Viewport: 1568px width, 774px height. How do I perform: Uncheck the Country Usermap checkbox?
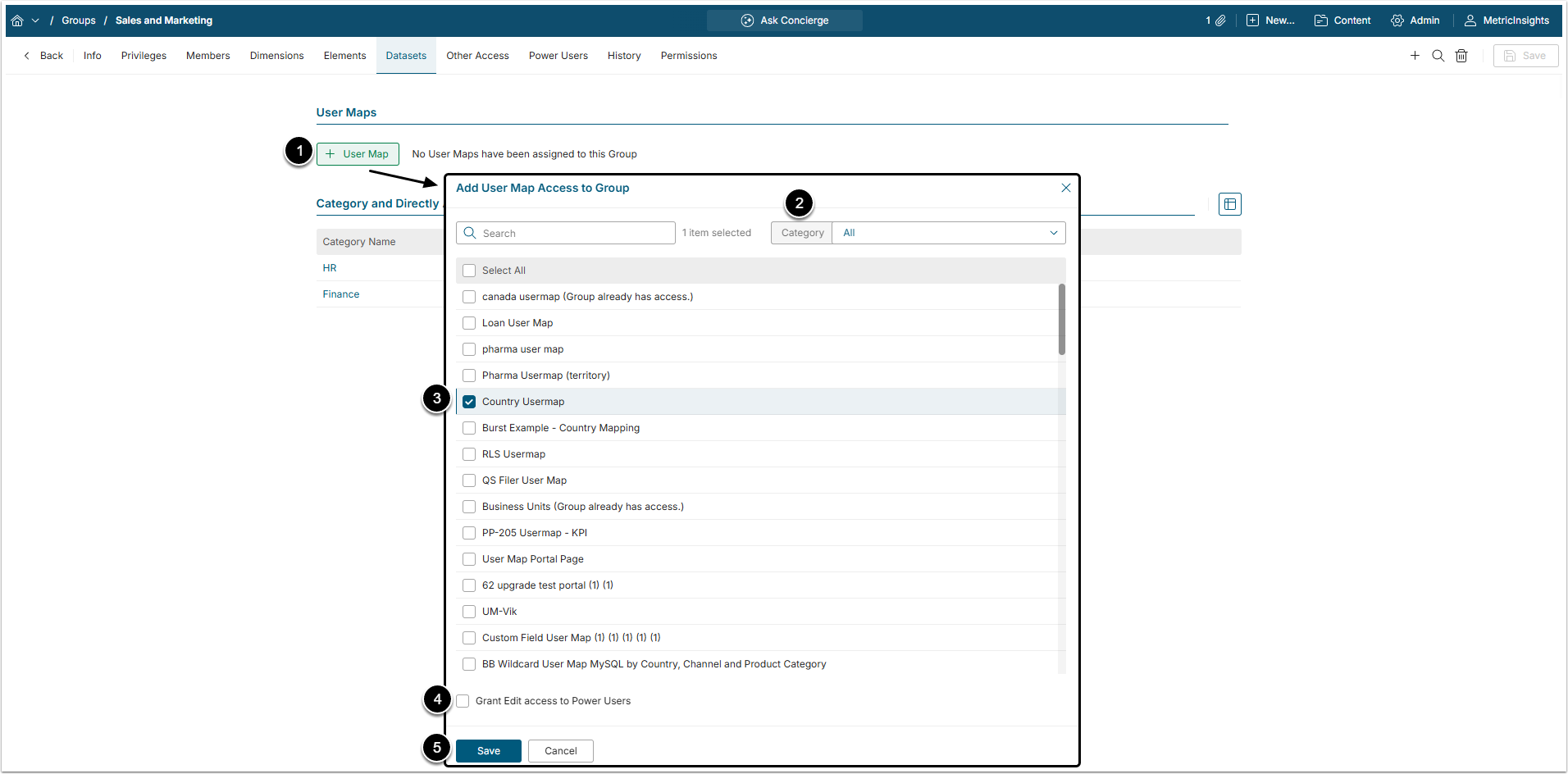click(x=469, y=402)
